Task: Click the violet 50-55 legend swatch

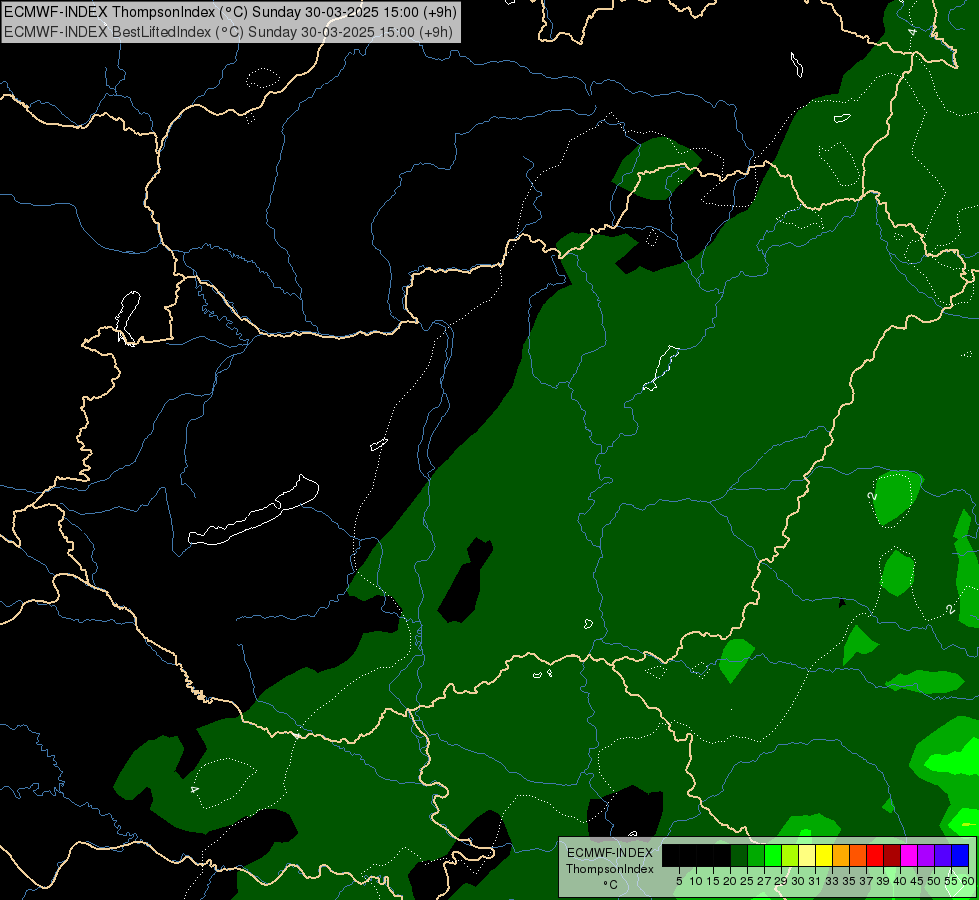Action: (943, 855)
